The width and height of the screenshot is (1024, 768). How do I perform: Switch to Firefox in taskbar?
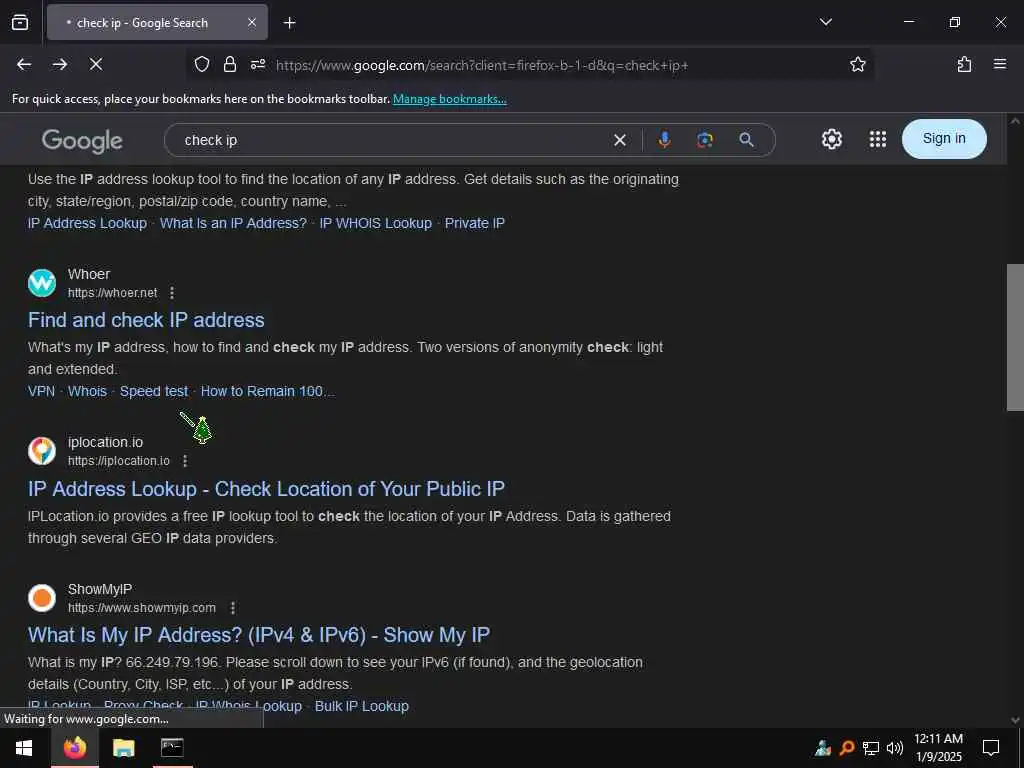(74, 748)
